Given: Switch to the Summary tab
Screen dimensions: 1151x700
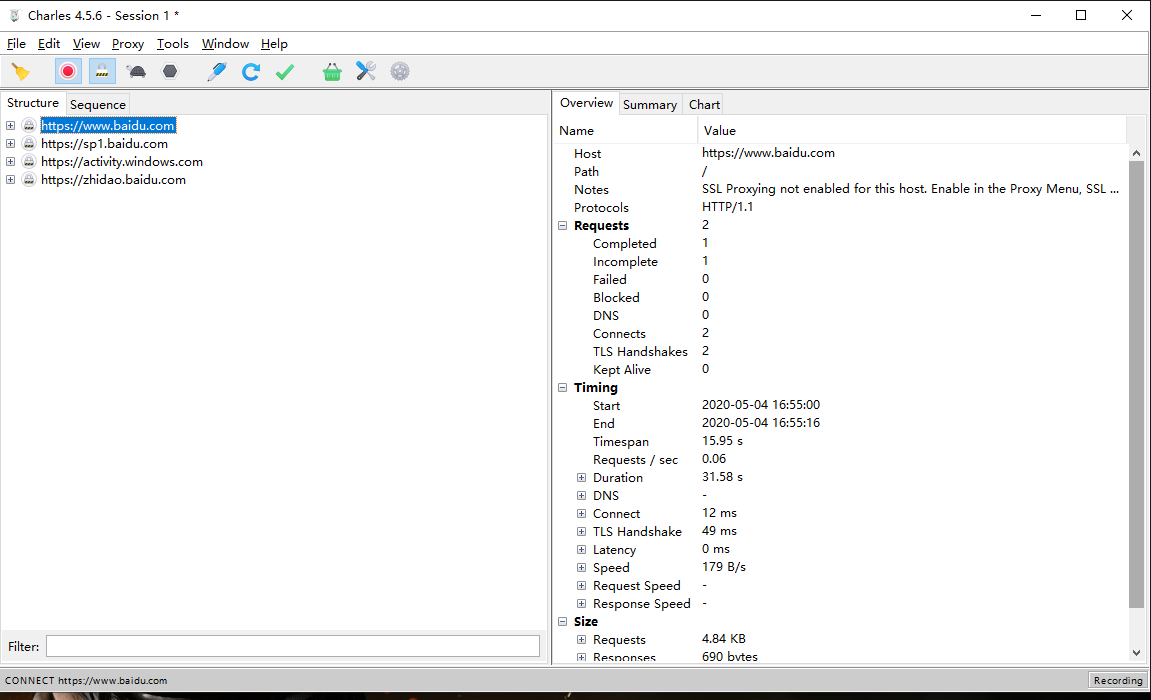Looking at the screenshot, I should [650, 104].
